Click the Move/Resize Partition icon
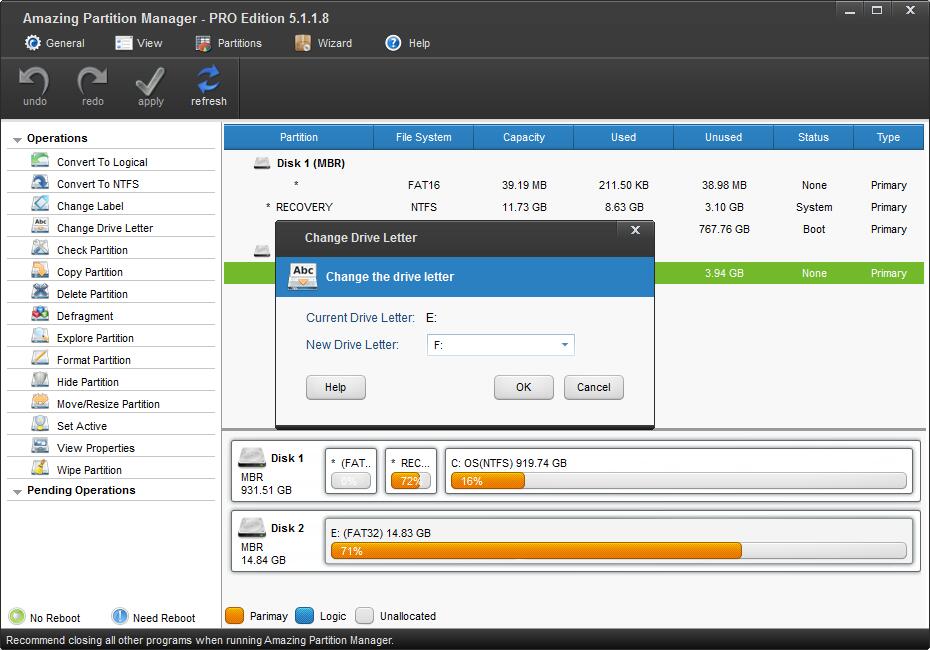This screenshot has height=650, width=930. point(40,402)
